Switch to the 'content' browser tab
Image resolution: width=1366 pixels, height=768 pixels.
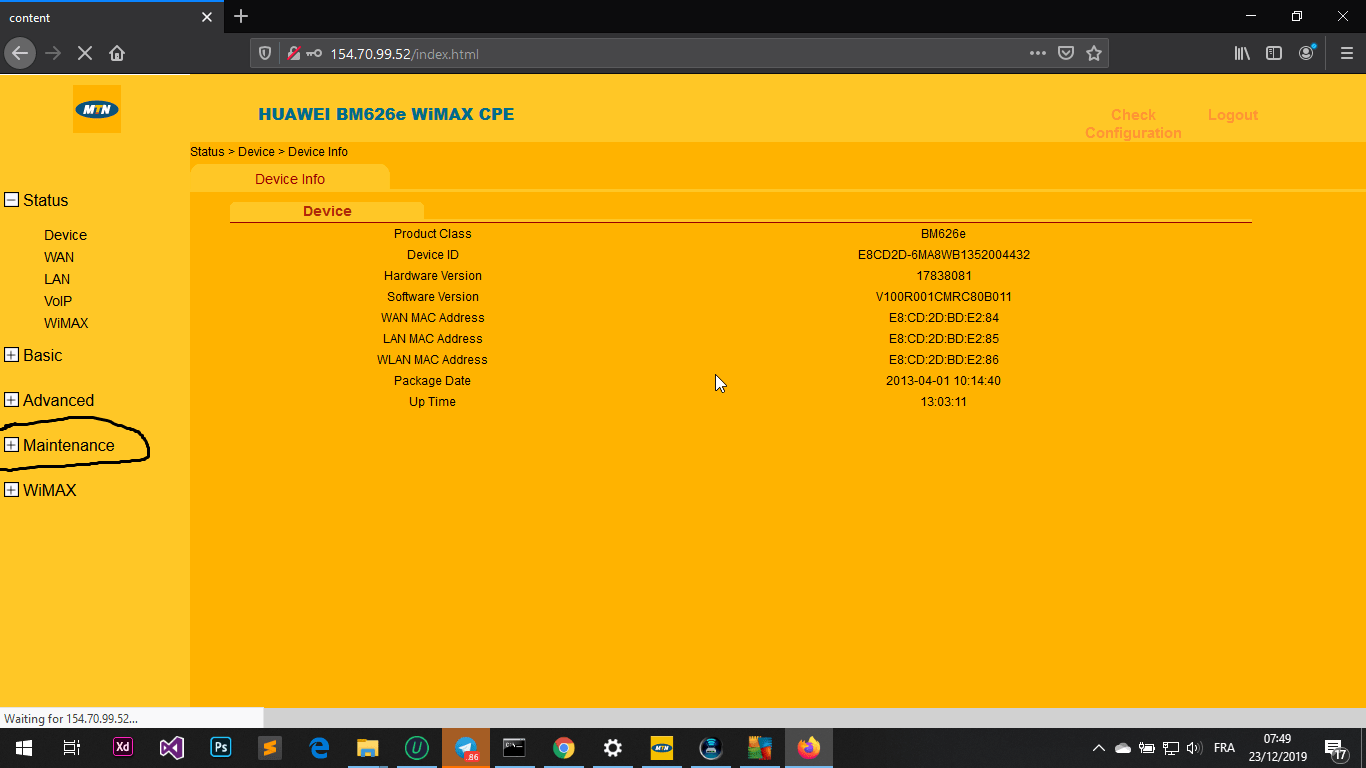[110, 17]
